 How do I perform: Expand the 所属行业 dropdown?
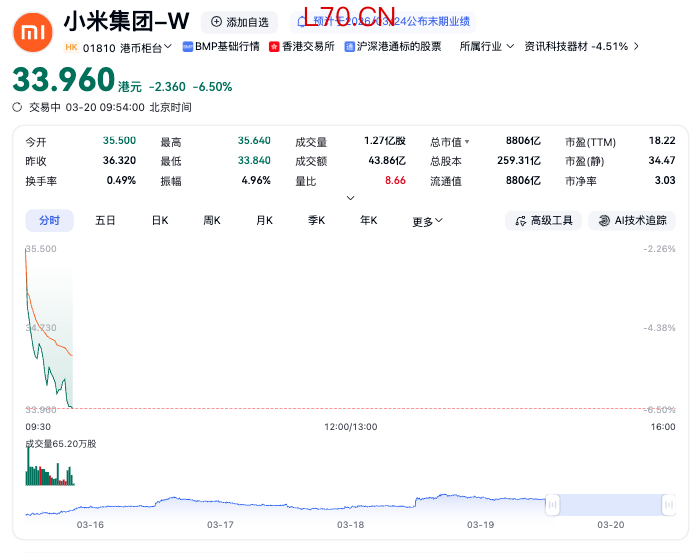coord(487,46)
